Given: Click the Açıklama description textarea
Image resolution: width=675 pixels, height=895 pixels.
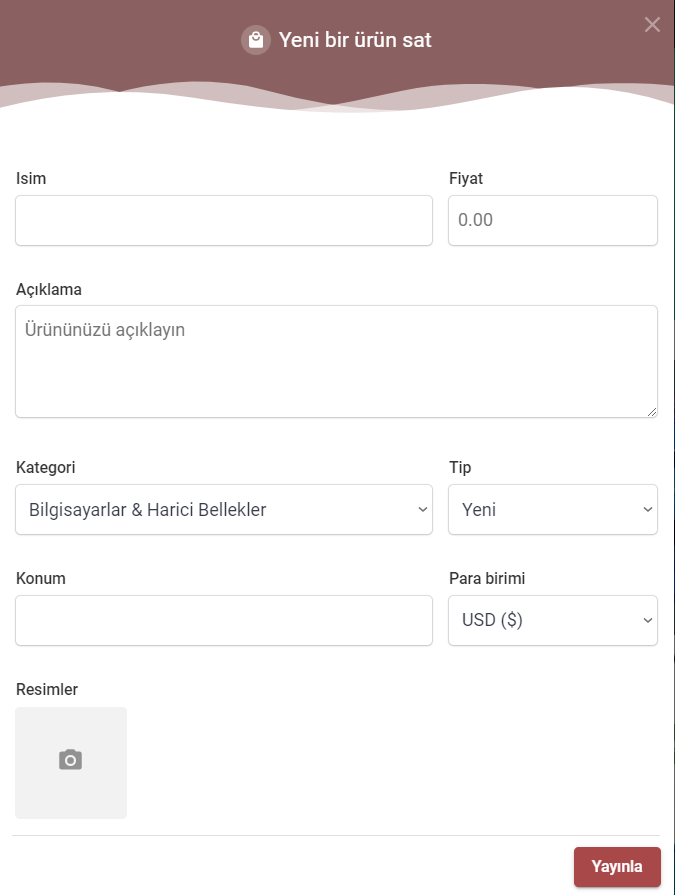Looking at the screenshot, I should [336, 361].
